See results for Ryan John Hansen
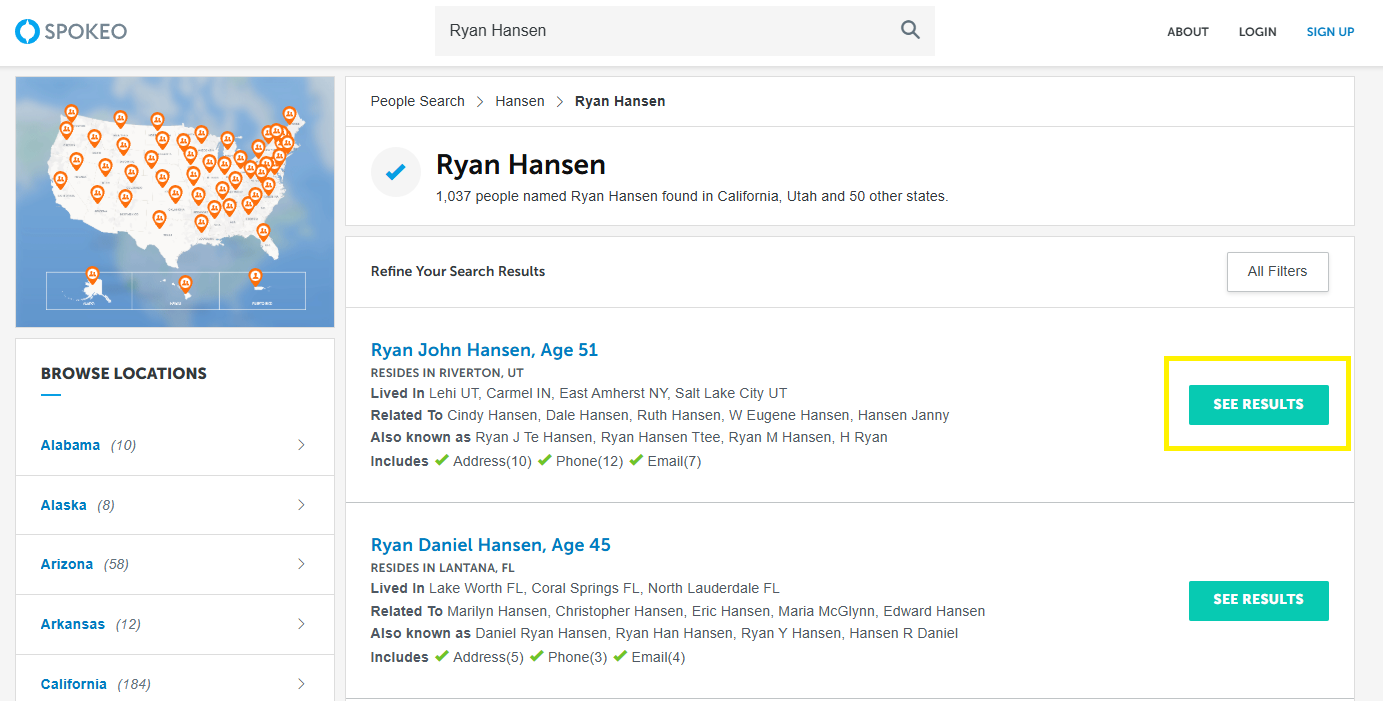 point(1258,405)
